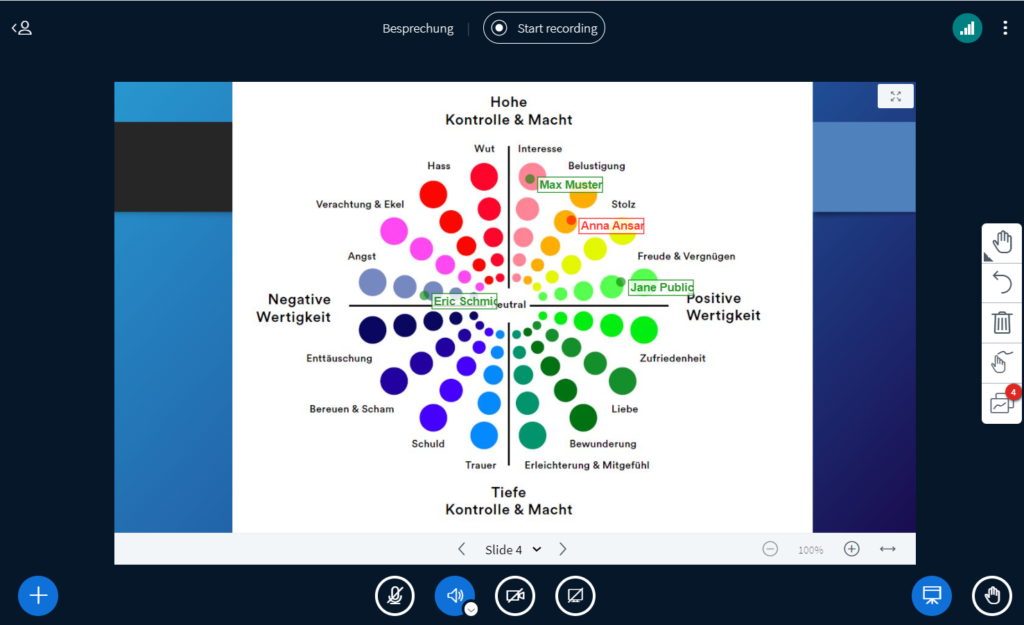The width and height of the screenshot is (1024, 625).
Task: Open the users list panel toggle
Action: coord(22,28)
